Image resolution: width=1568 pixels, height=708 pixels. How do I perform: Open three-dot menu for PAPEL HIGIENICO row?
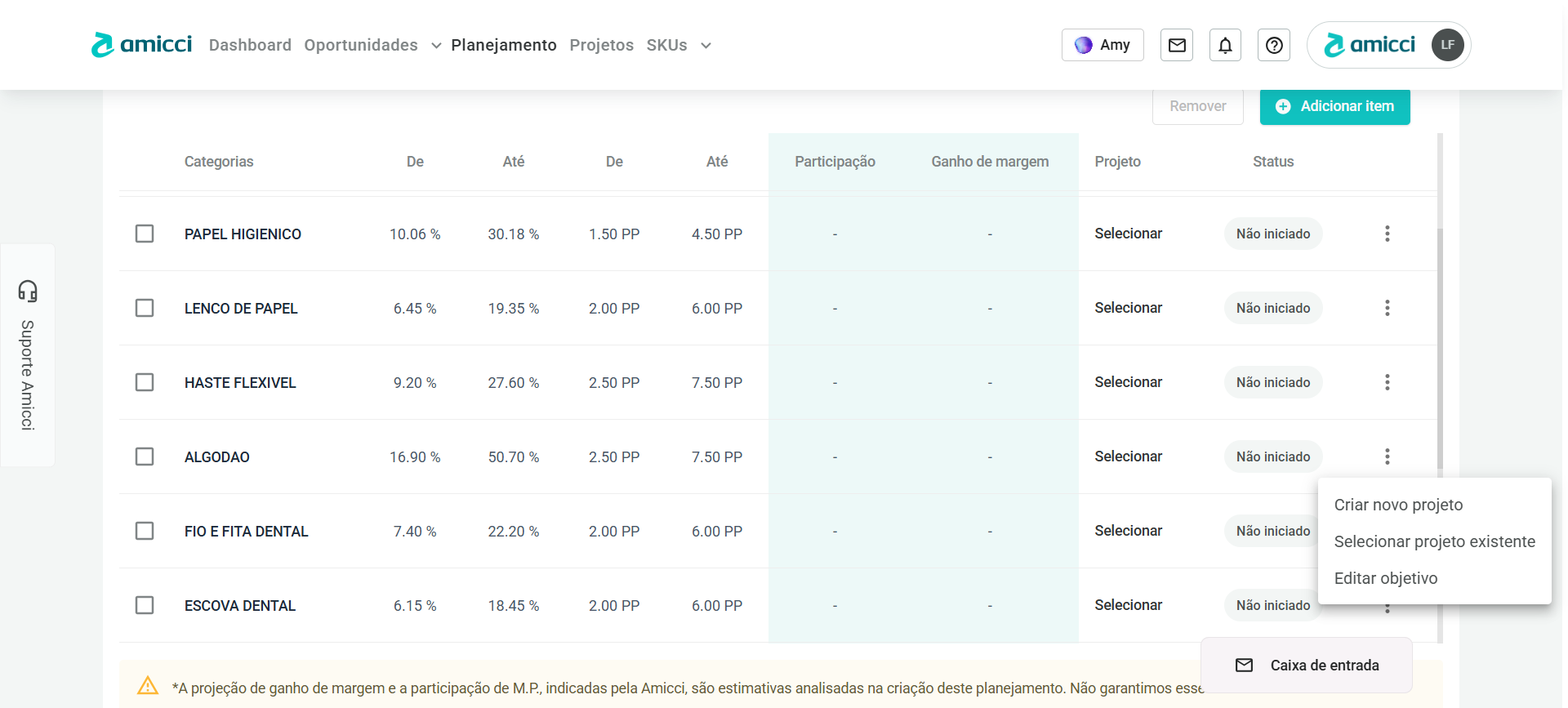[x=1387, y=234]
